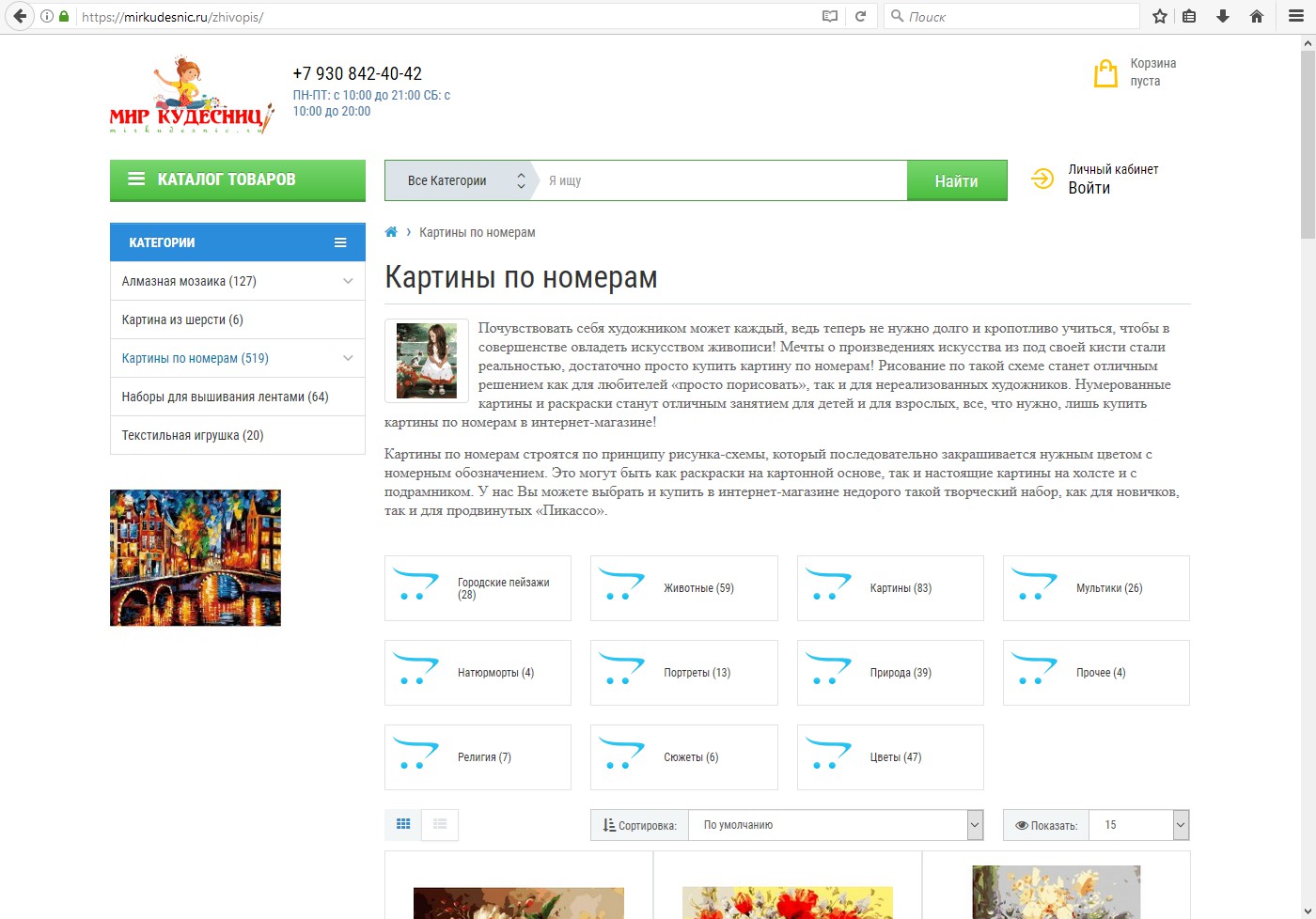Select Текстильная игрушка (20) category
This screenshot has height=919, width=1316.
coord(193,435)
